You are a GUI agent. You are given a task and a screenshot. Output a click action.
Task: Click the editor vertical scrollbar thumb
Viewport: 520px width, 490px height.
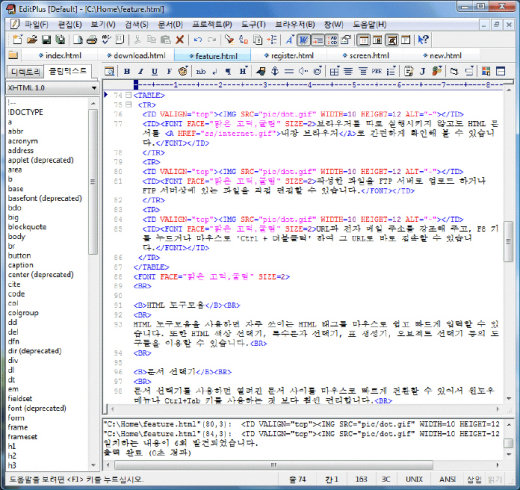(508, 241)
